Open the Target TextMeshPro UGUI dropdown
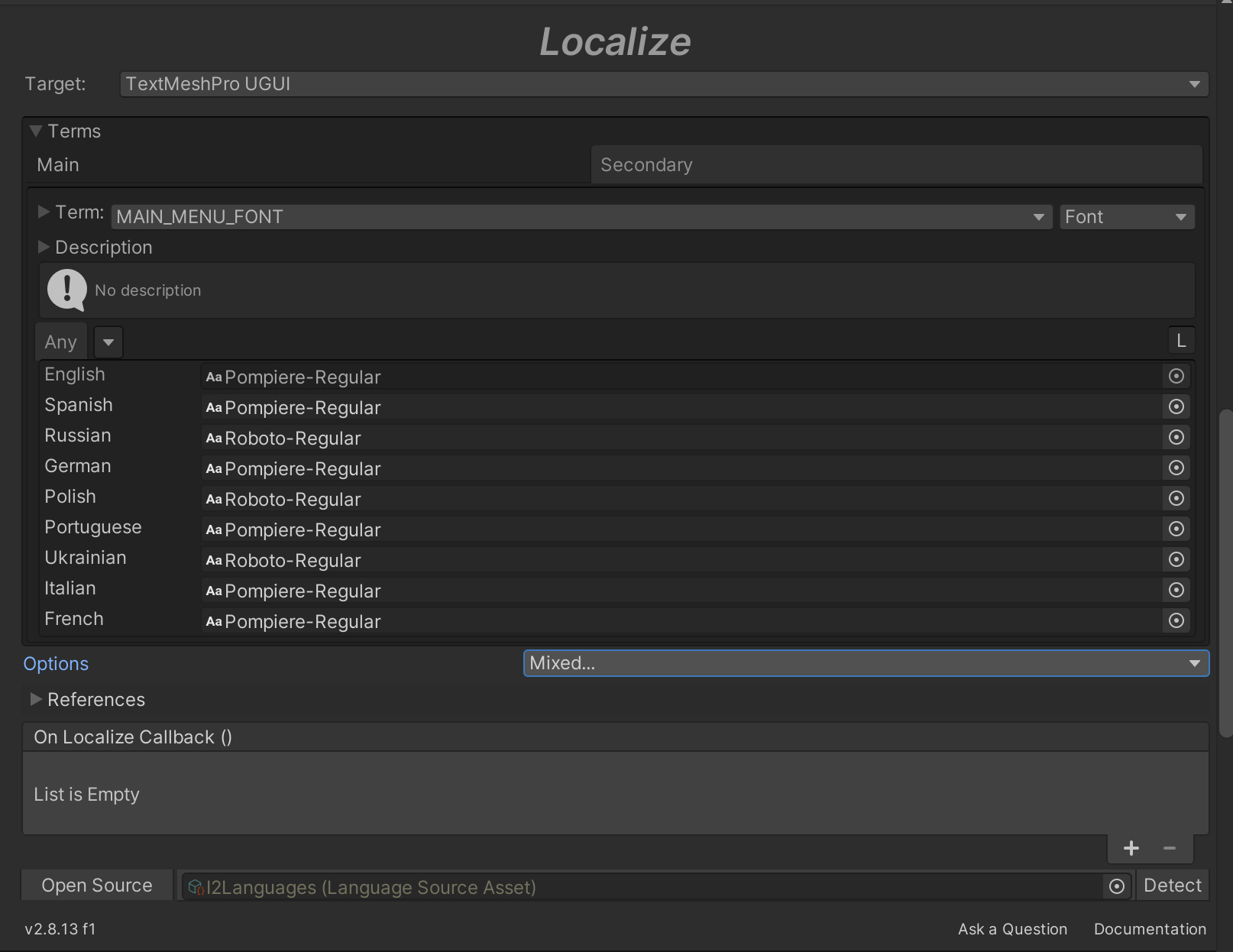Screen dimensions: 1233x952 663,84
